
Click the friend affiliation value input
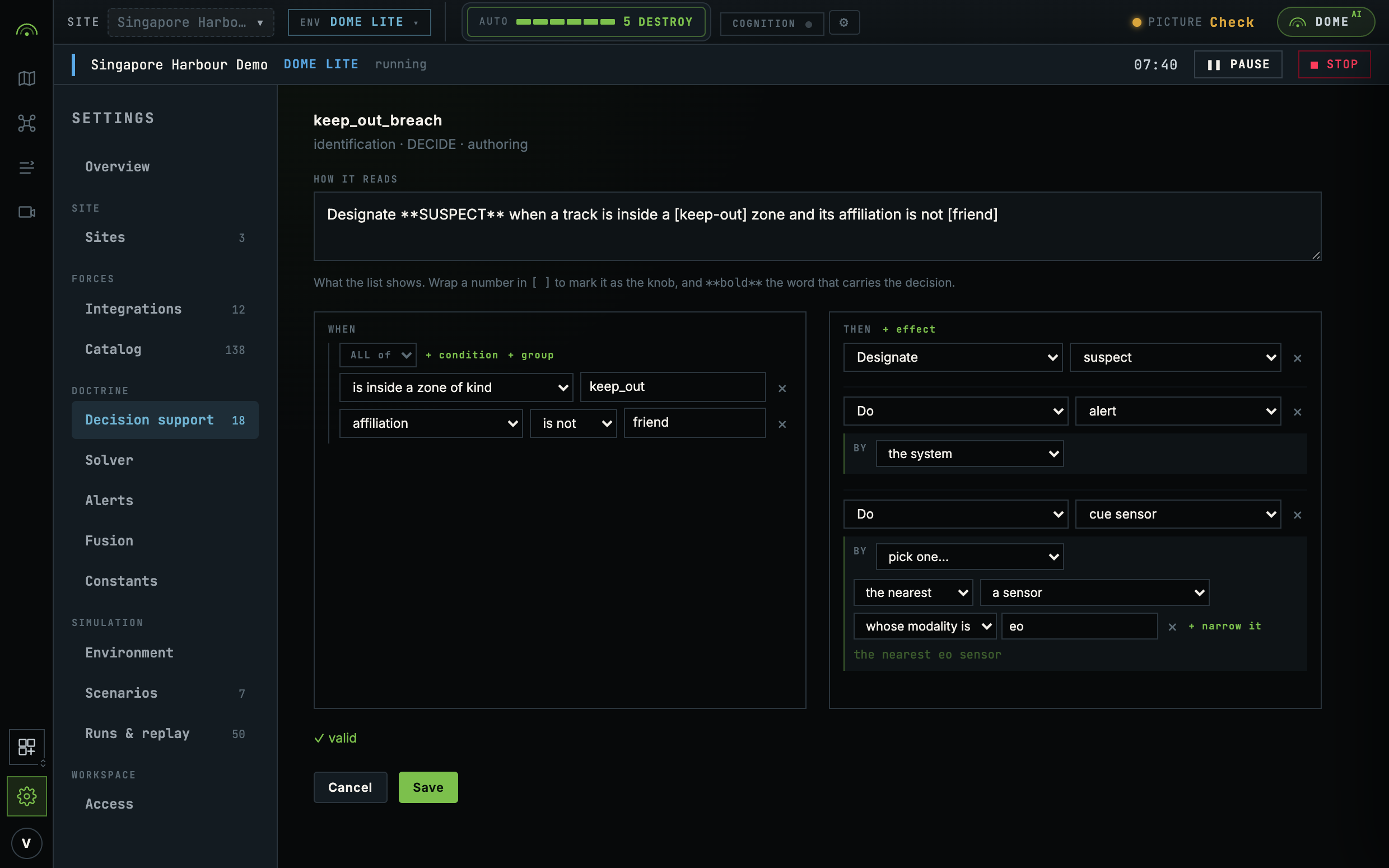point(694,423)
